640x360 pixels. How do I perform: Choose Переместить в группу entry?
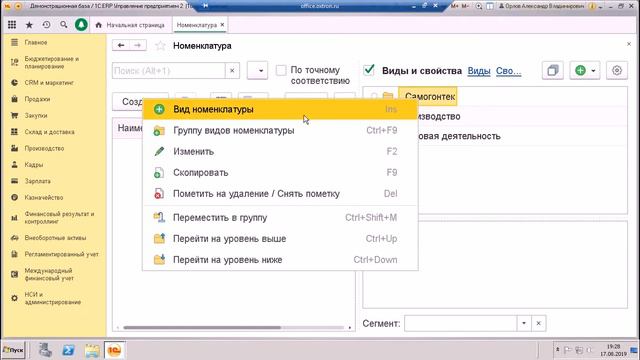coord(280,218)
